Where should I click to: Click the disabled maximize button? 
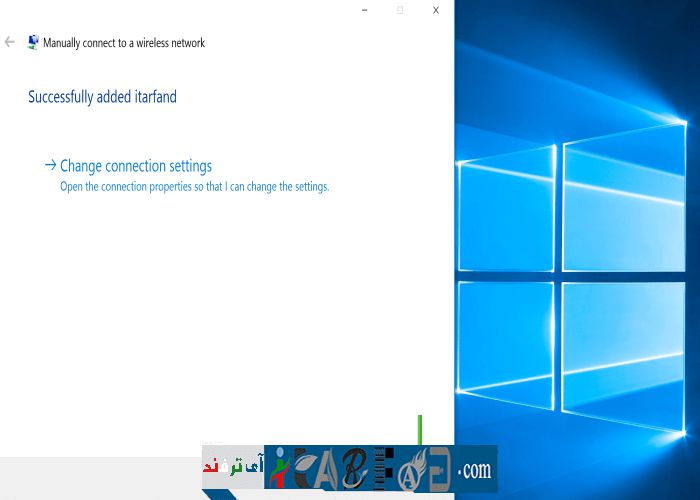click(x=400, y=10)
